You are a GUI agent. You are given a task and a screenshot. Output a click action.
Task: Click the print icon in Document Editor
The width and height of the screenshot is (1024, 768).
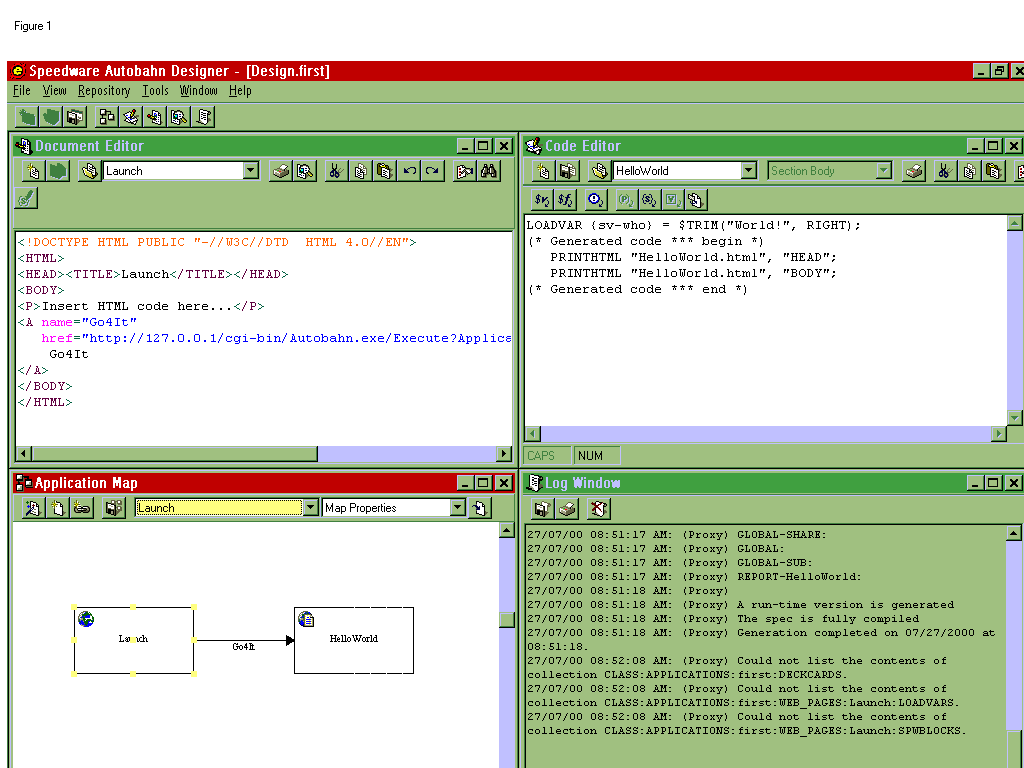[x=281, y=171]
